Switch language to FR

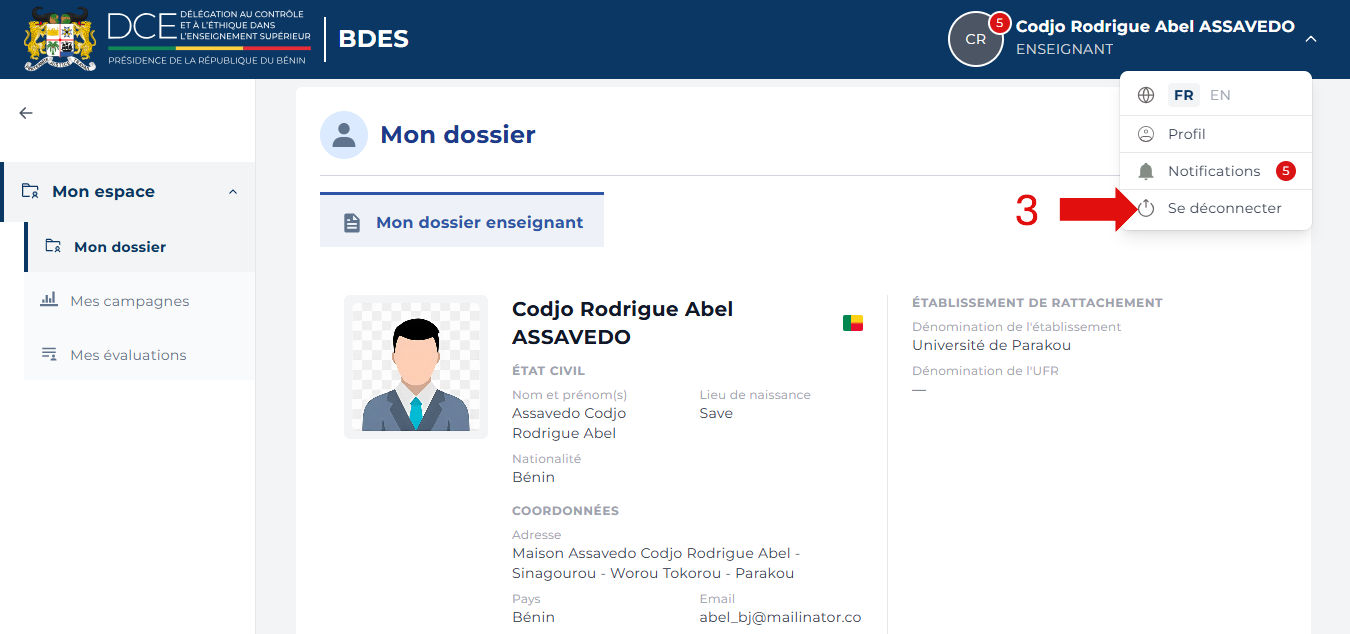(1184, 95)
